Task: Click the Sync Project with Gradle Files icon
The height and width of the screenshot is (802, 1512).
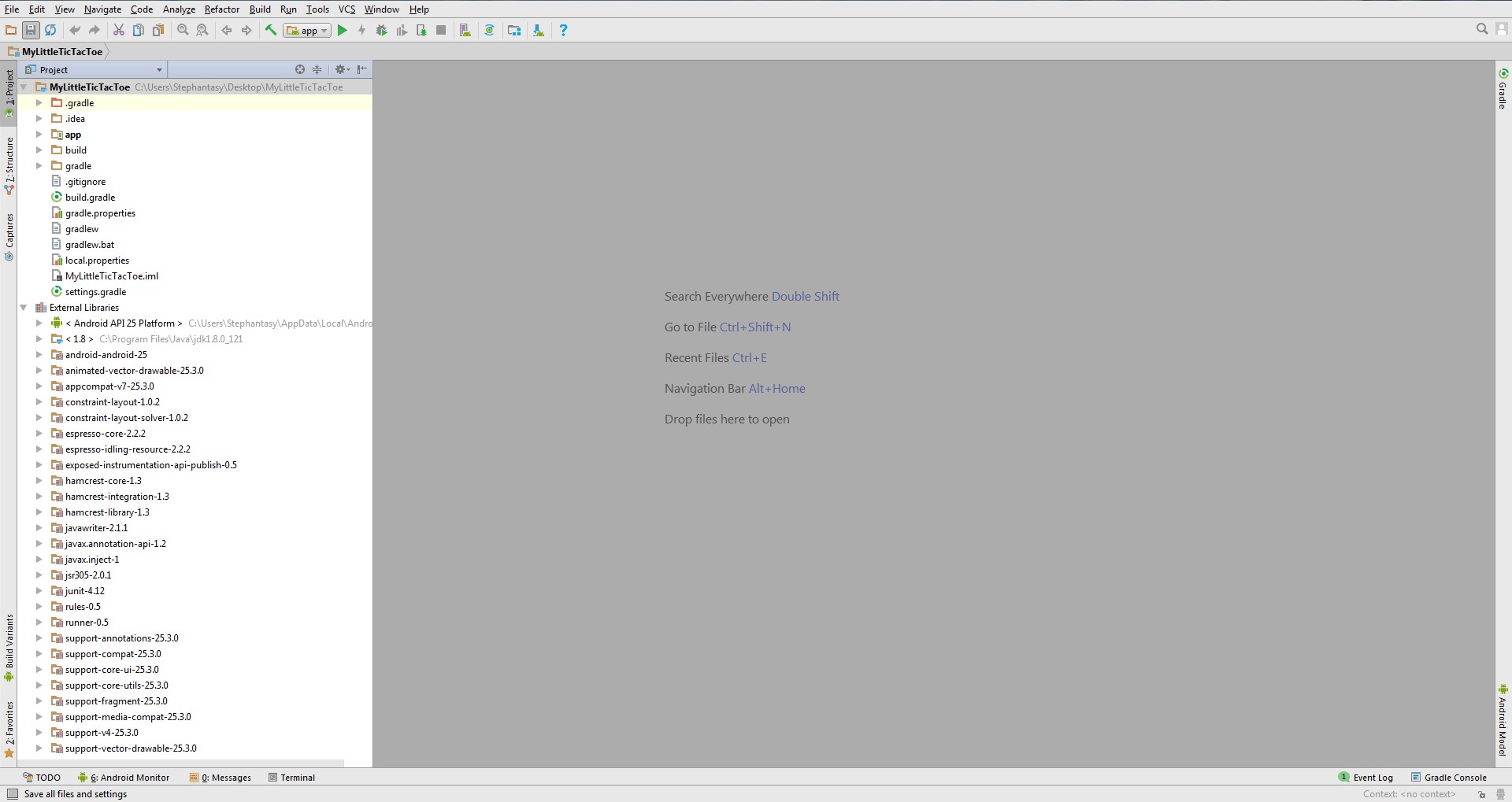Action: tap(489, 31)
